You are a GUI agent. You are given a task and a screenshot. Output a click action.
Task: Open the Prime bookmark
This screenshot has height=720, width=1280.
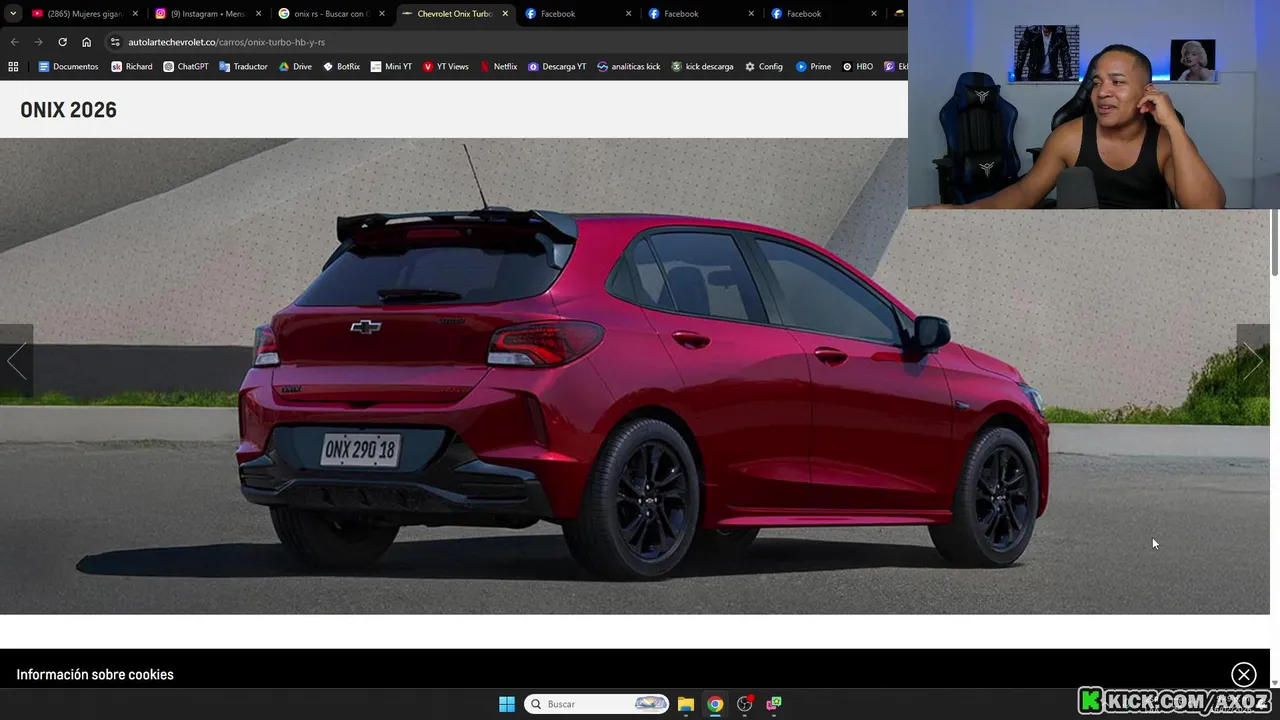pyautogui.click(x=813, y=67)
